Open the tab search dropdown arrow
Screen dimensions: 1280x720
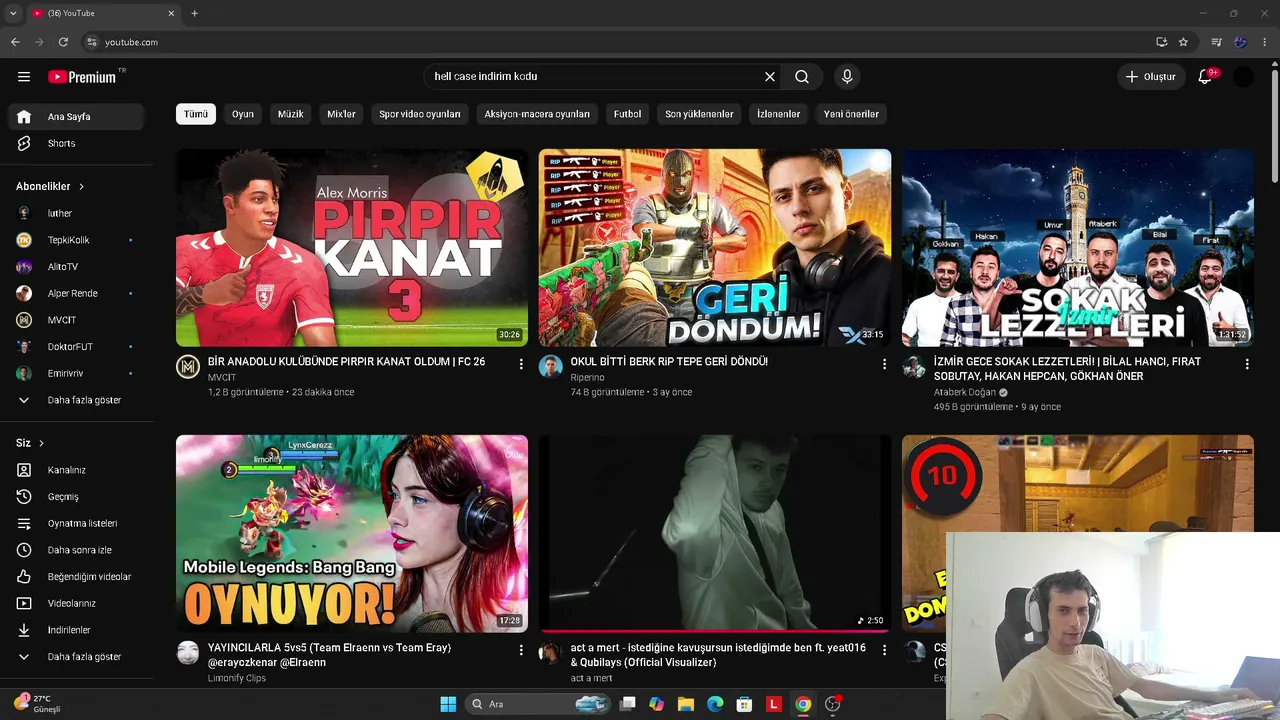pyautogui.click(x=13, y=14)
